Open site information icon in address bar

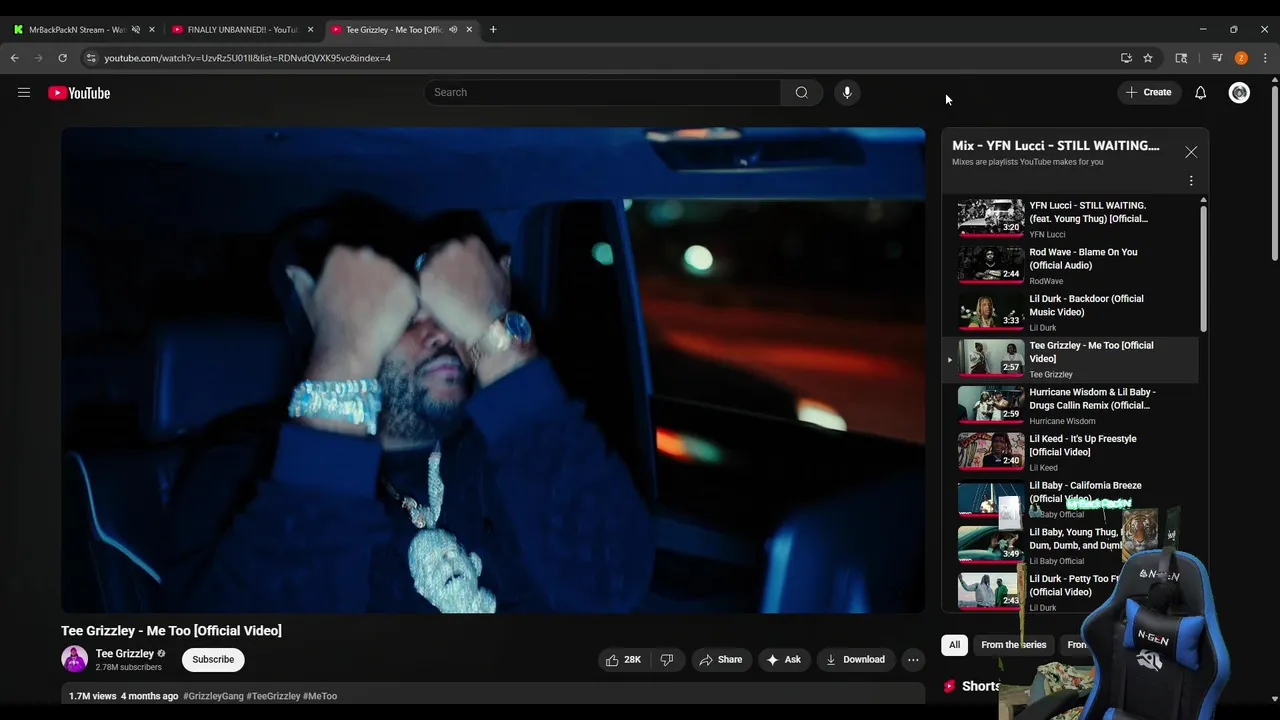pos(91,58)
